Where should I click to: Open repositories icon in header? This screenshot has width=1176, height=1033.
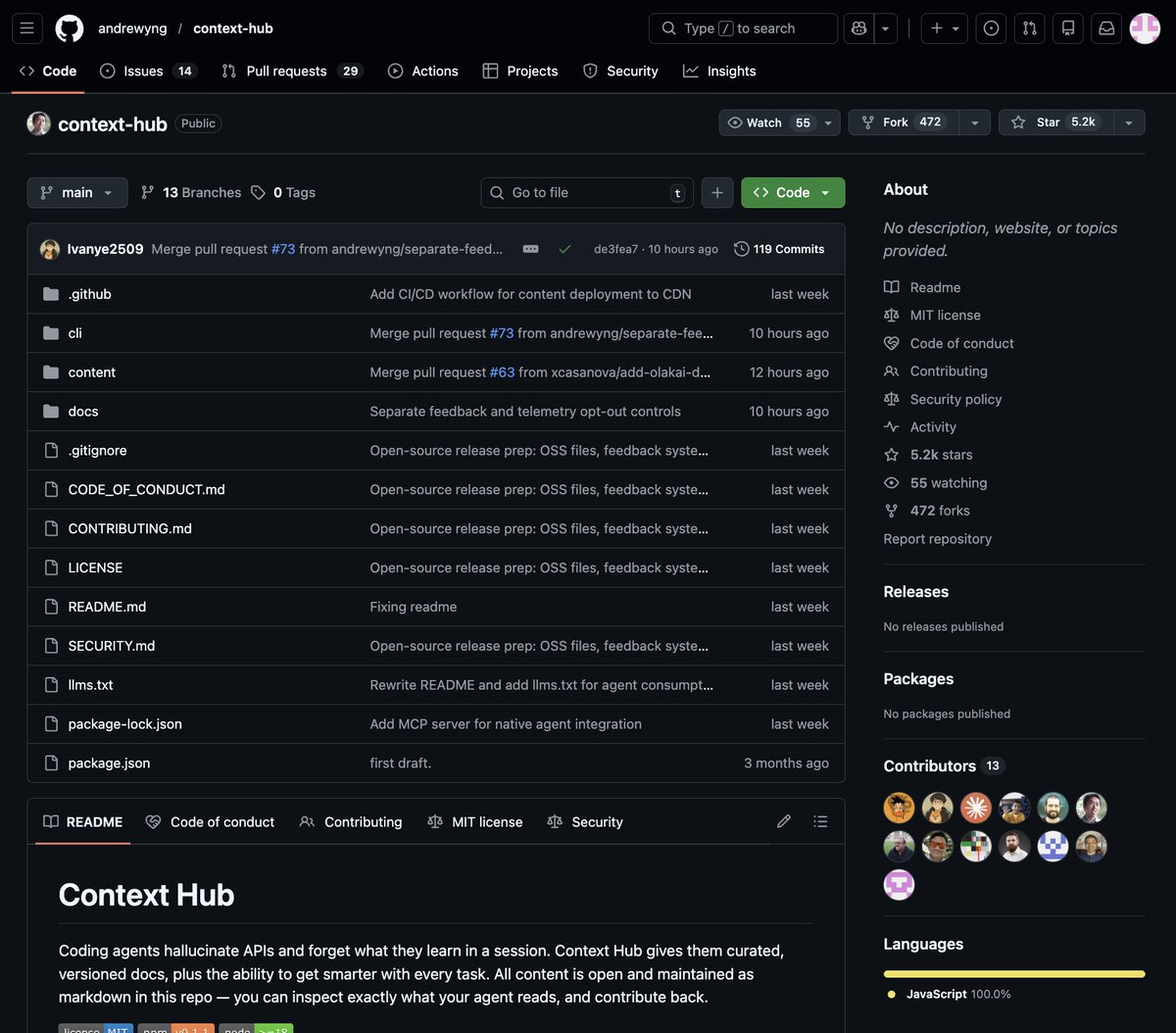[1068, 28]
